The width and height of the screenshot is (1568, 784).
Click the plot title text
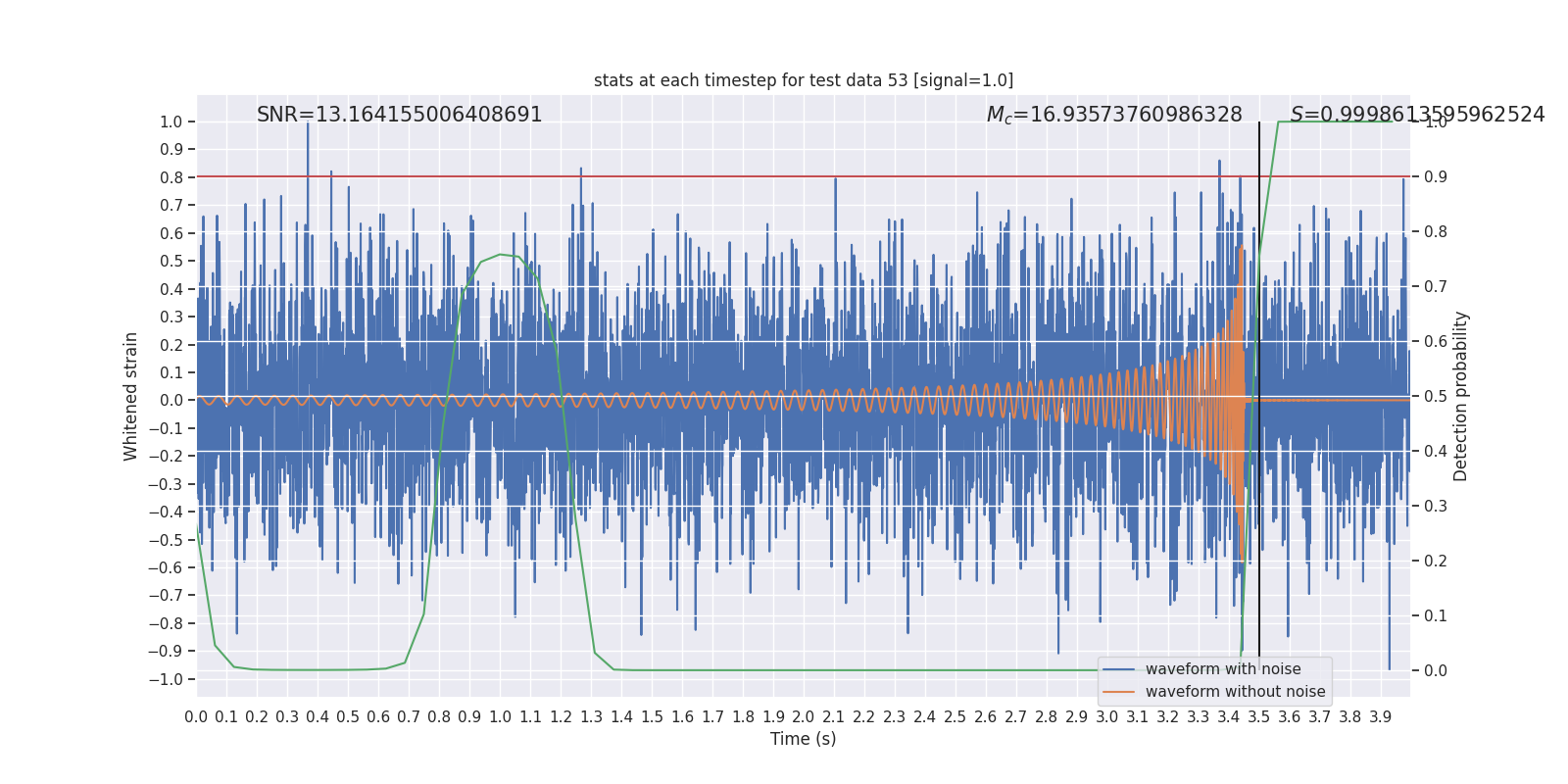pos(804,80)
